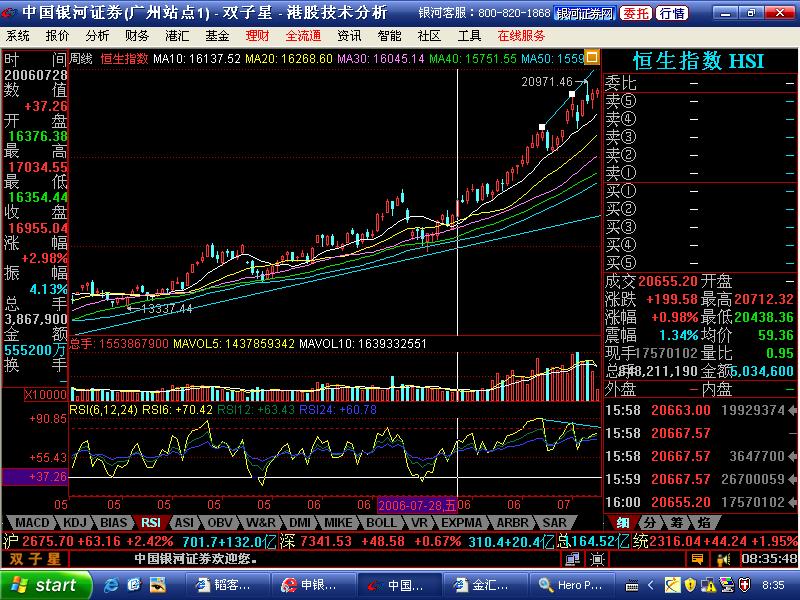The image size is (800, 600).
Task: Click the 周线 weekly period label
Action: (x=81, y=59)
